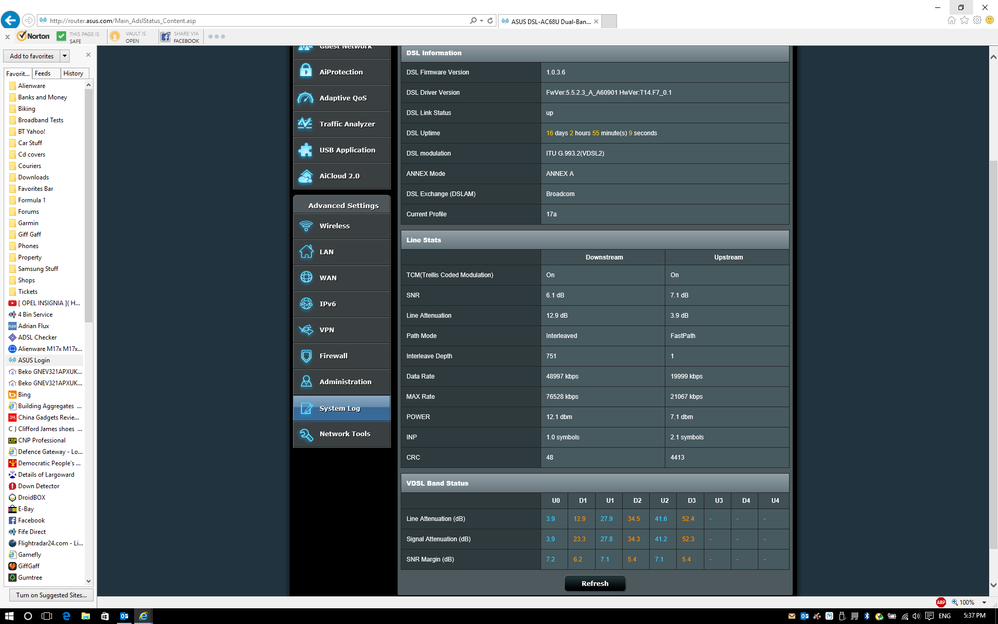Click taskbar clock showing 5:37 PM

point(974,616)
